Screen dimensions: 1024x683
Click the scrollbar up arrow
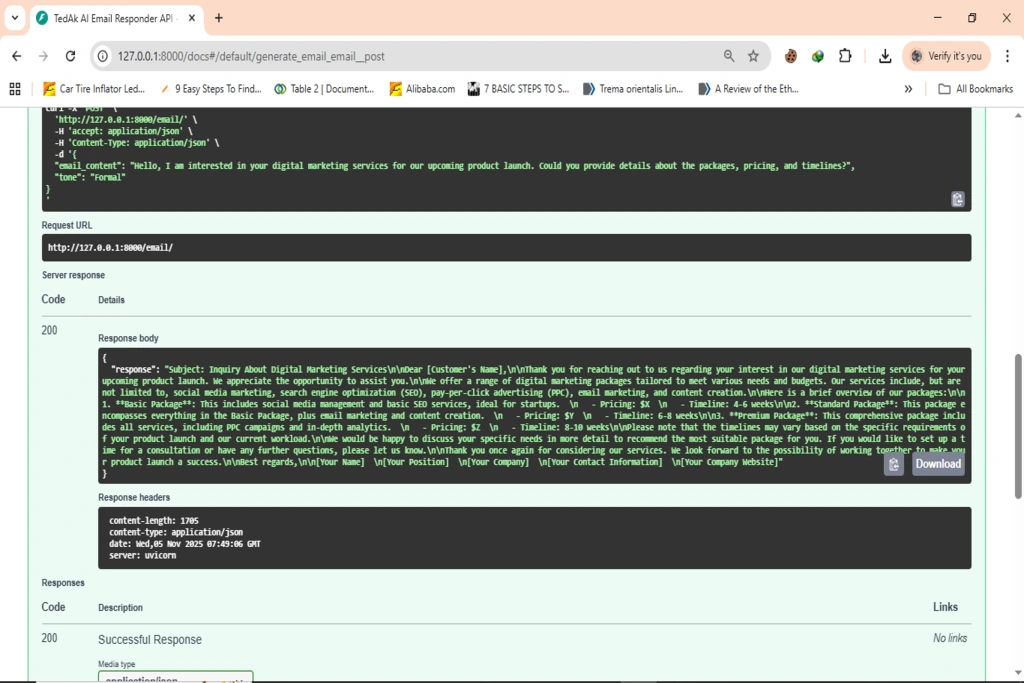[x=1018, y=116]
